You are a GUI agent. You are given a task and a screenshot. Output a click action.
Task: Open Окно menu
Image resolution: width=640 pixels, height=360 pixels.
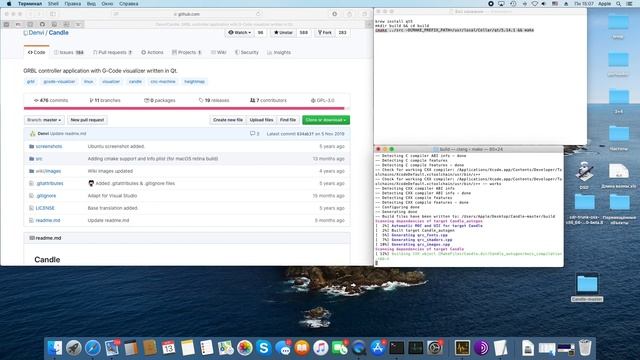pyautogui.click(x=107, y=4)
